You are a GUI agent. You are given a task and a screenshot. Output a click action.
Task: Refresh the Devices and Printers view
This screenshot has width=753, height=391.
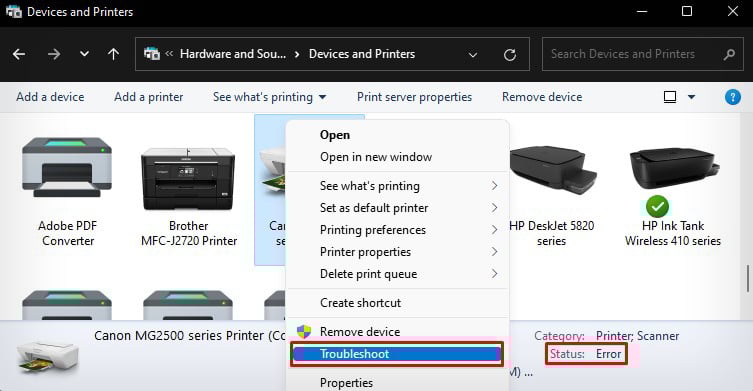(x=510, y=55)
